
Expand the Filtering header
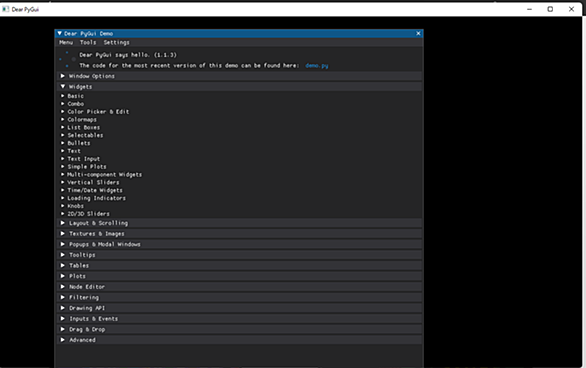(x=239, y=297)
